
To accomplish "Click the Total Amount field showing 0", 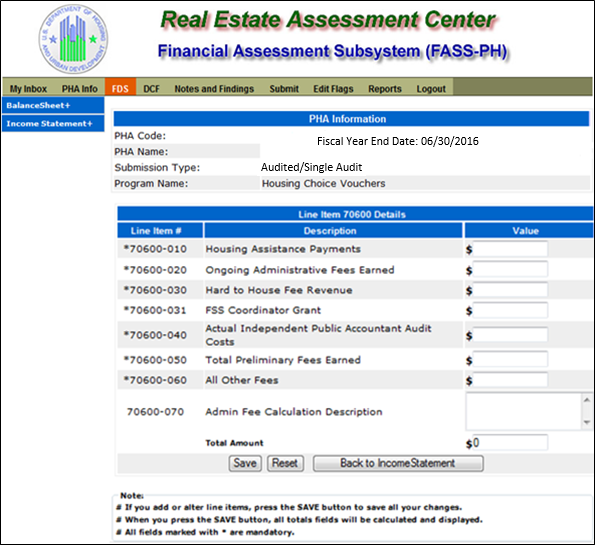I will tap(510, 443).
